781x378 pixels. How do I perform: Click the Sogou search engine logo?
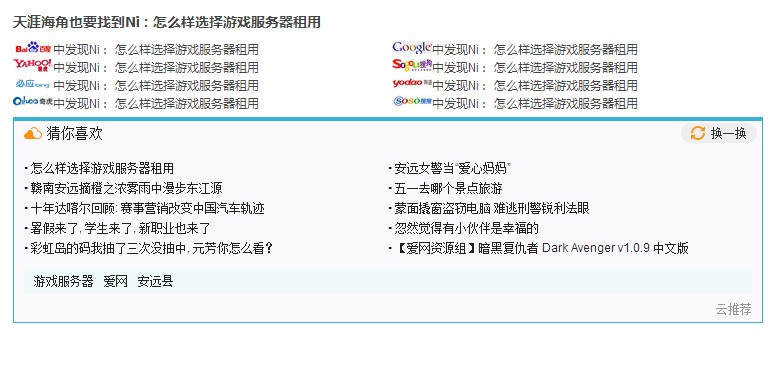412,65
